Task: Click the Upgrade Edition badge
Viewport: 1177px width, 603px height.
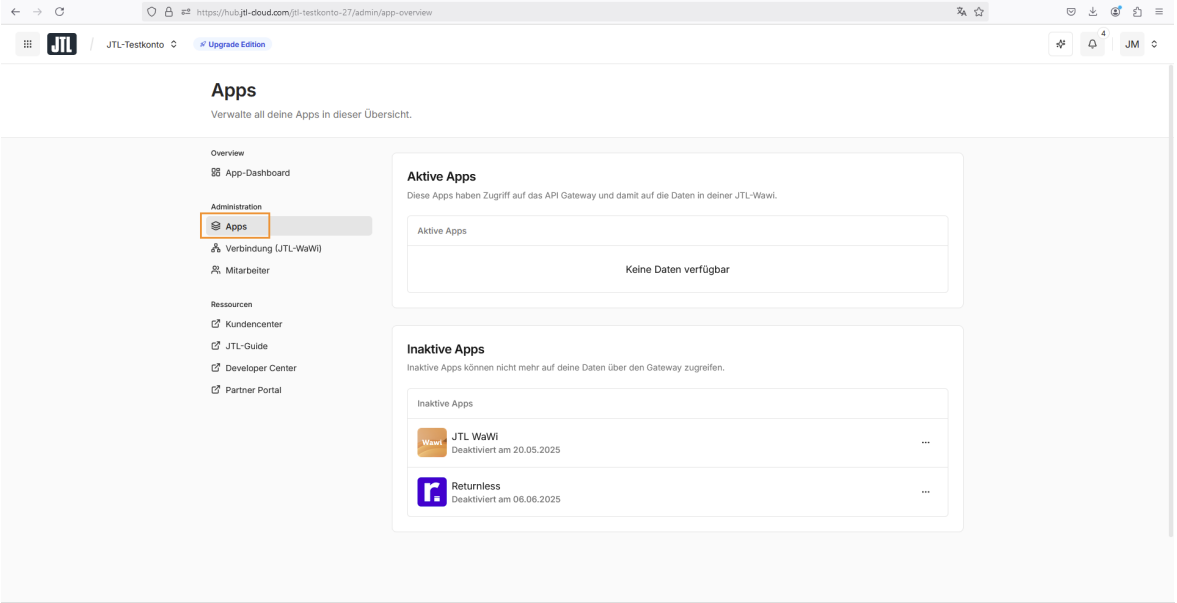Action: click(x=233, y=44)
